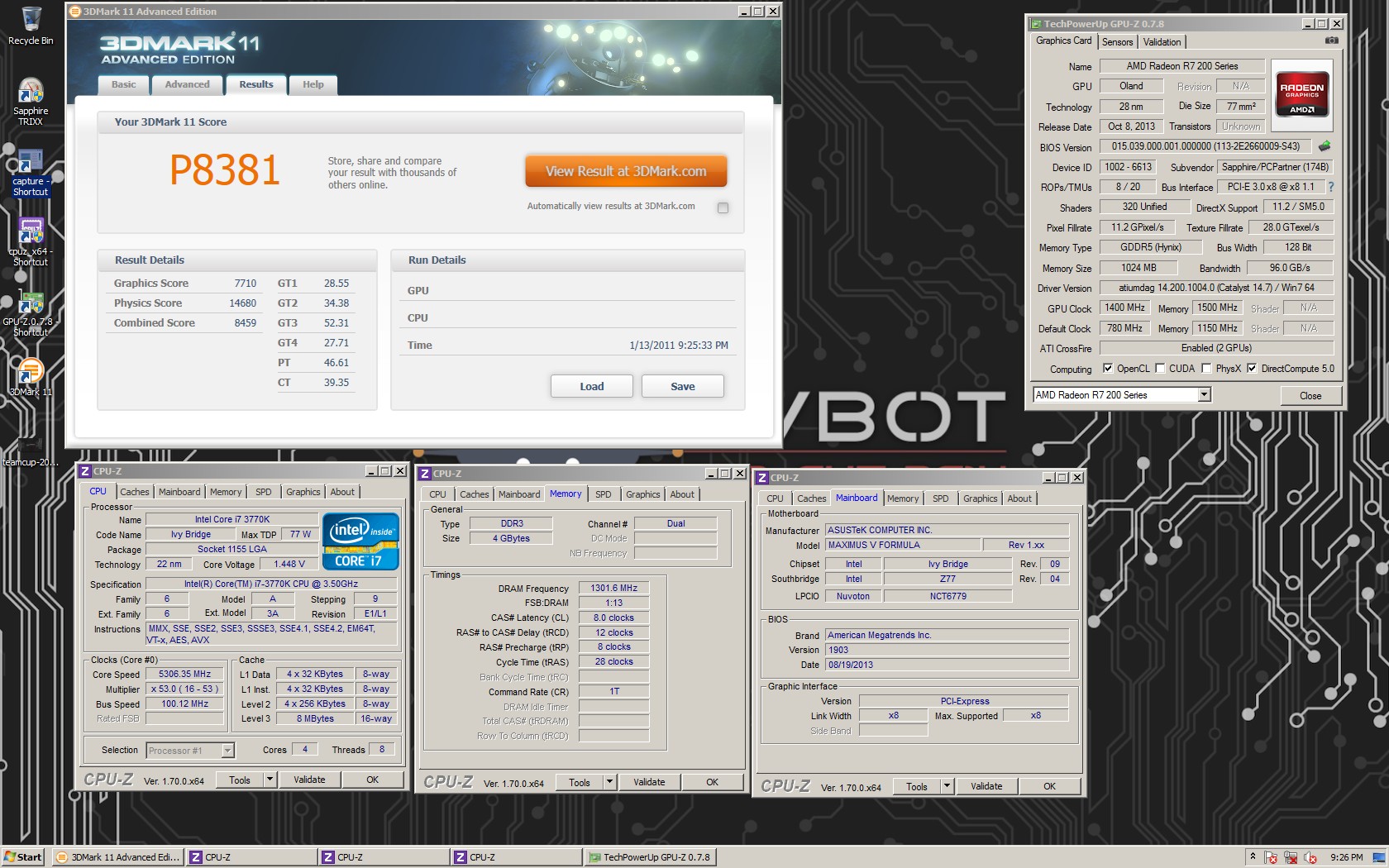Viewport: 1389px width, 868px height.
Task: Open the Windows Start button
Action: tap(23, 857)
